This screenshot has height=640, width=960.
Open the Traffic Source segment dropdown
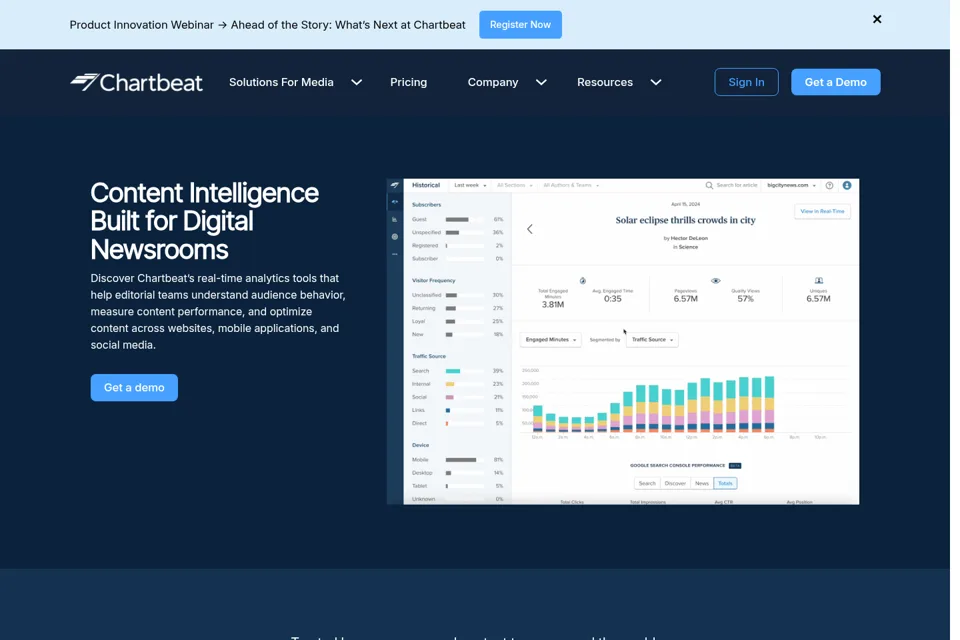(652, 339)
